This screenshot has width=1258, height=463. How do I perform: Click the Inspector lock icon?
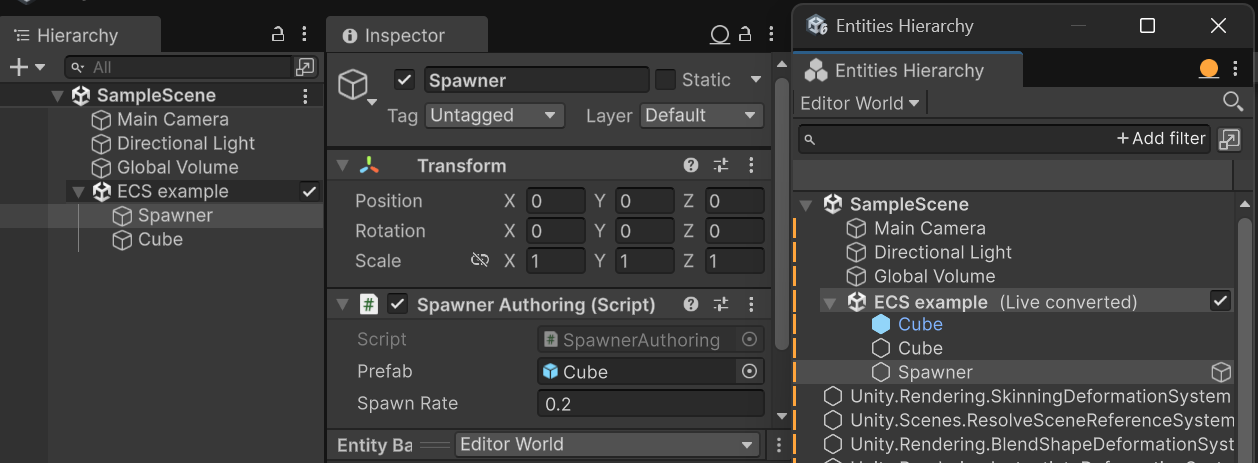pos(744,35)
